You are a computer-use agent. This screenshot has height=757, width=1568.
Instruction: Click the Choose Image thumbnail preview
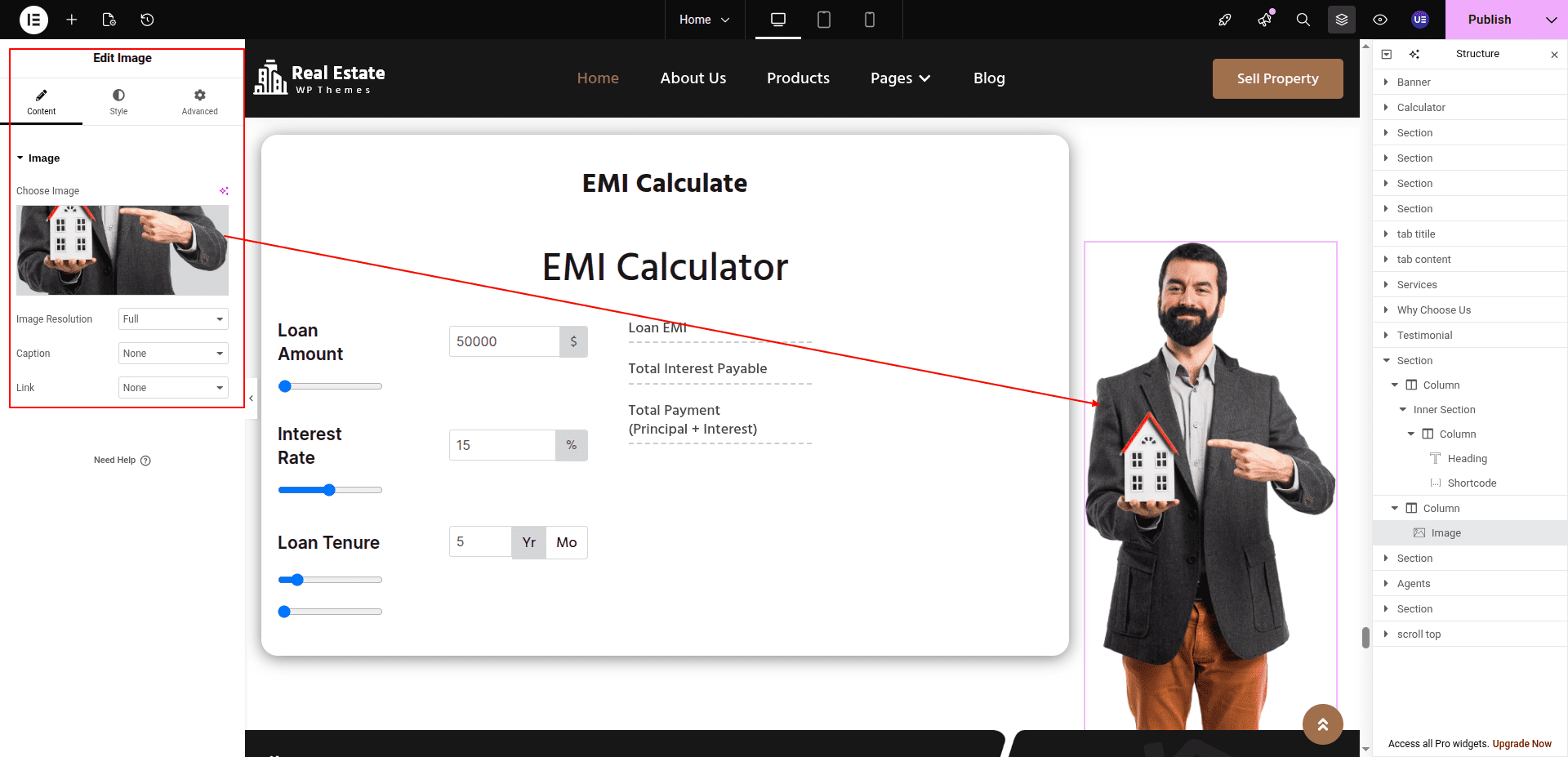[x=122, y=250]
